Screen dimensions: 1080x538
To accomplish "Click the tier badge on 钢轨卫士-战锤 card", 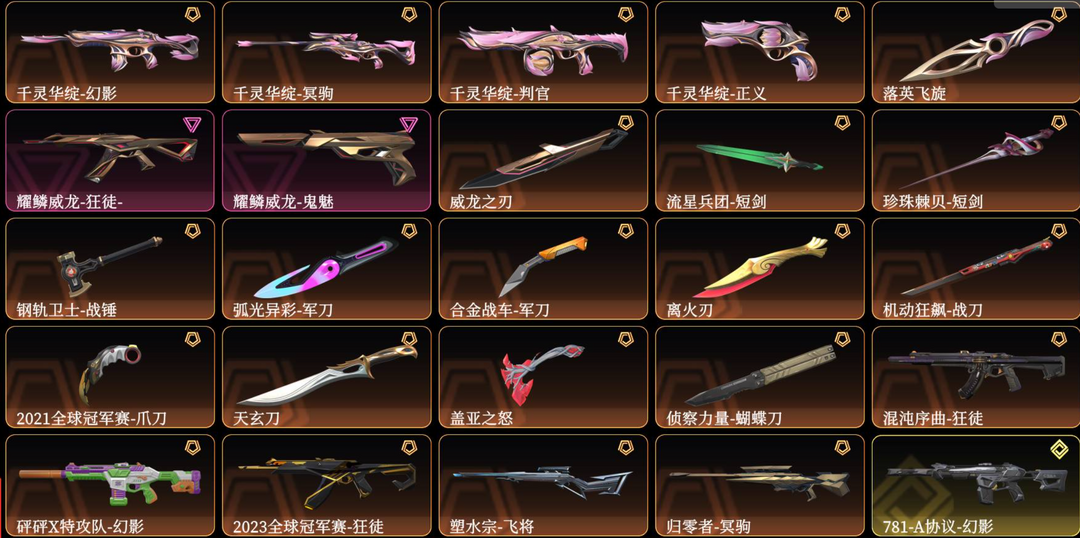I will point(192,231).
